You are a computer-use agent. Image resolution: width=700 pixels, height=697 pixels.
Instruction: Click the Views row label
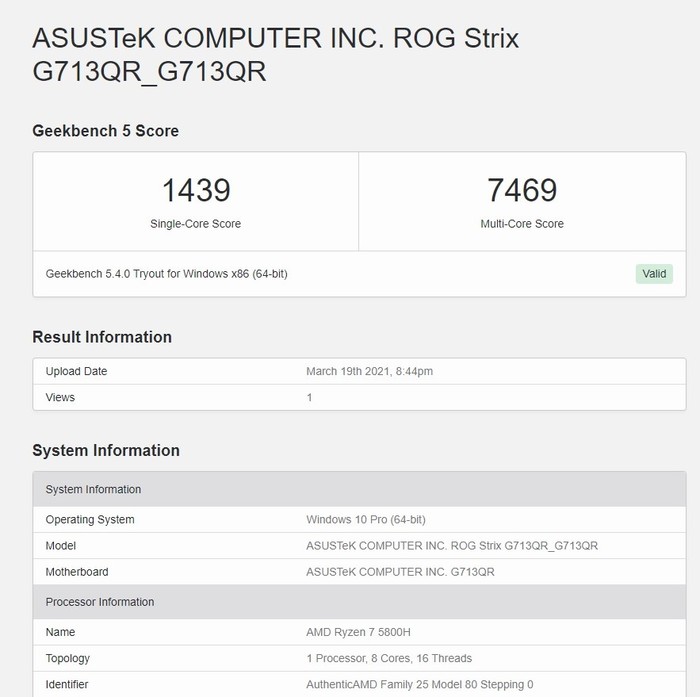60,397
